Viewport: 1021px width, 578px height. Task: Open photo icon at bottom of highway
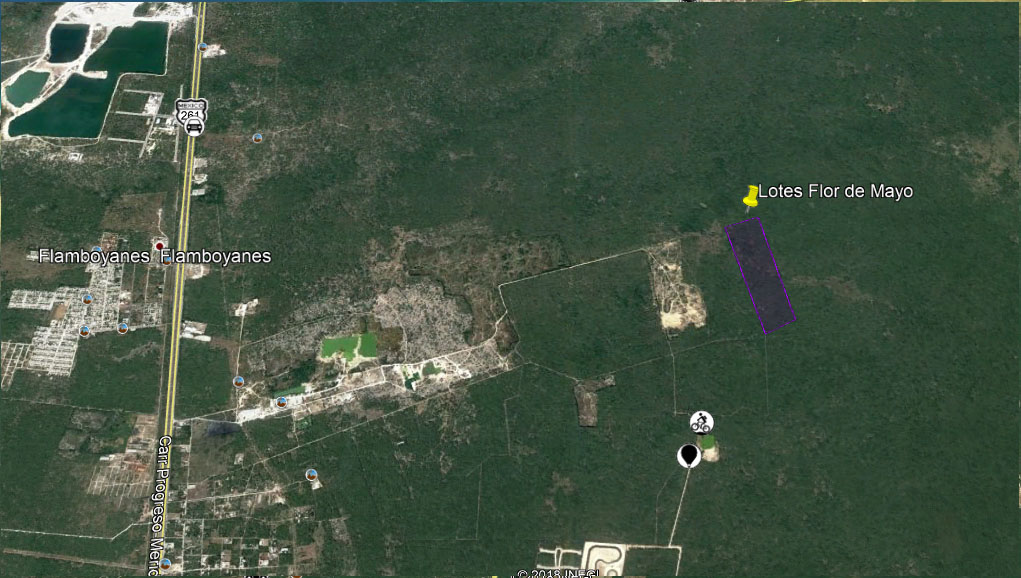coord(166,563)
